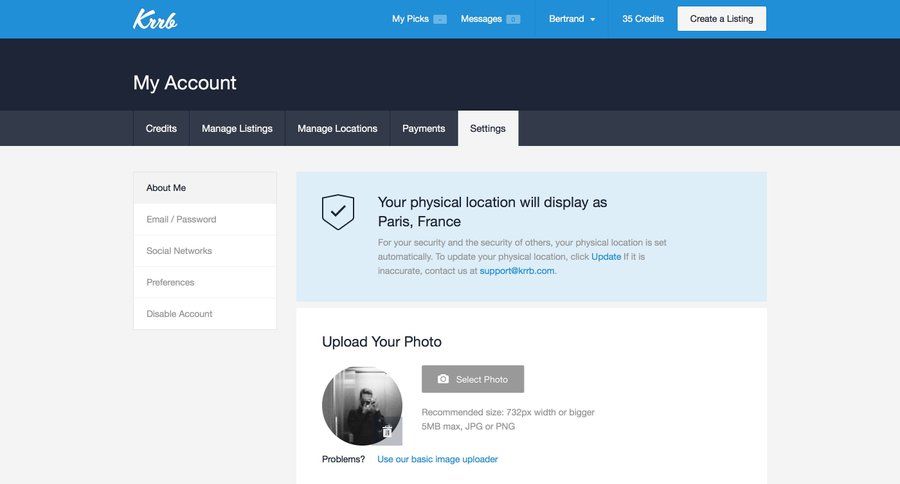Choose Disable Account in sidebar

coord(179,314)
